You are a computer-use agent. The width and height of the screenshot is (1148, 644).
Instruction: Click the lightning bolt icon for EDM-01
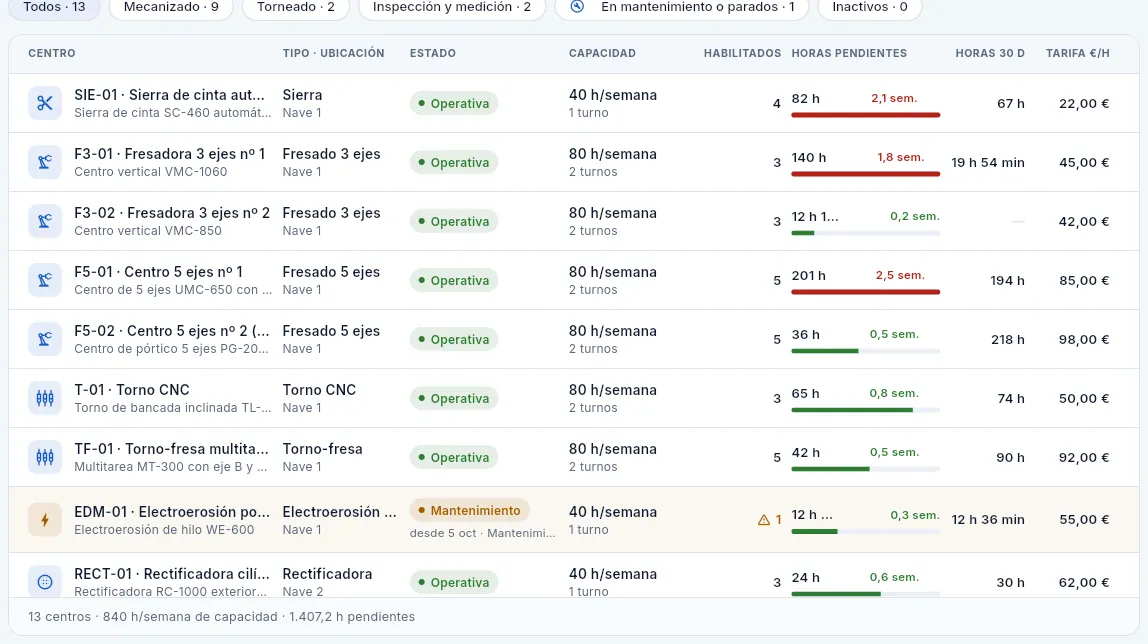[45, 520]
